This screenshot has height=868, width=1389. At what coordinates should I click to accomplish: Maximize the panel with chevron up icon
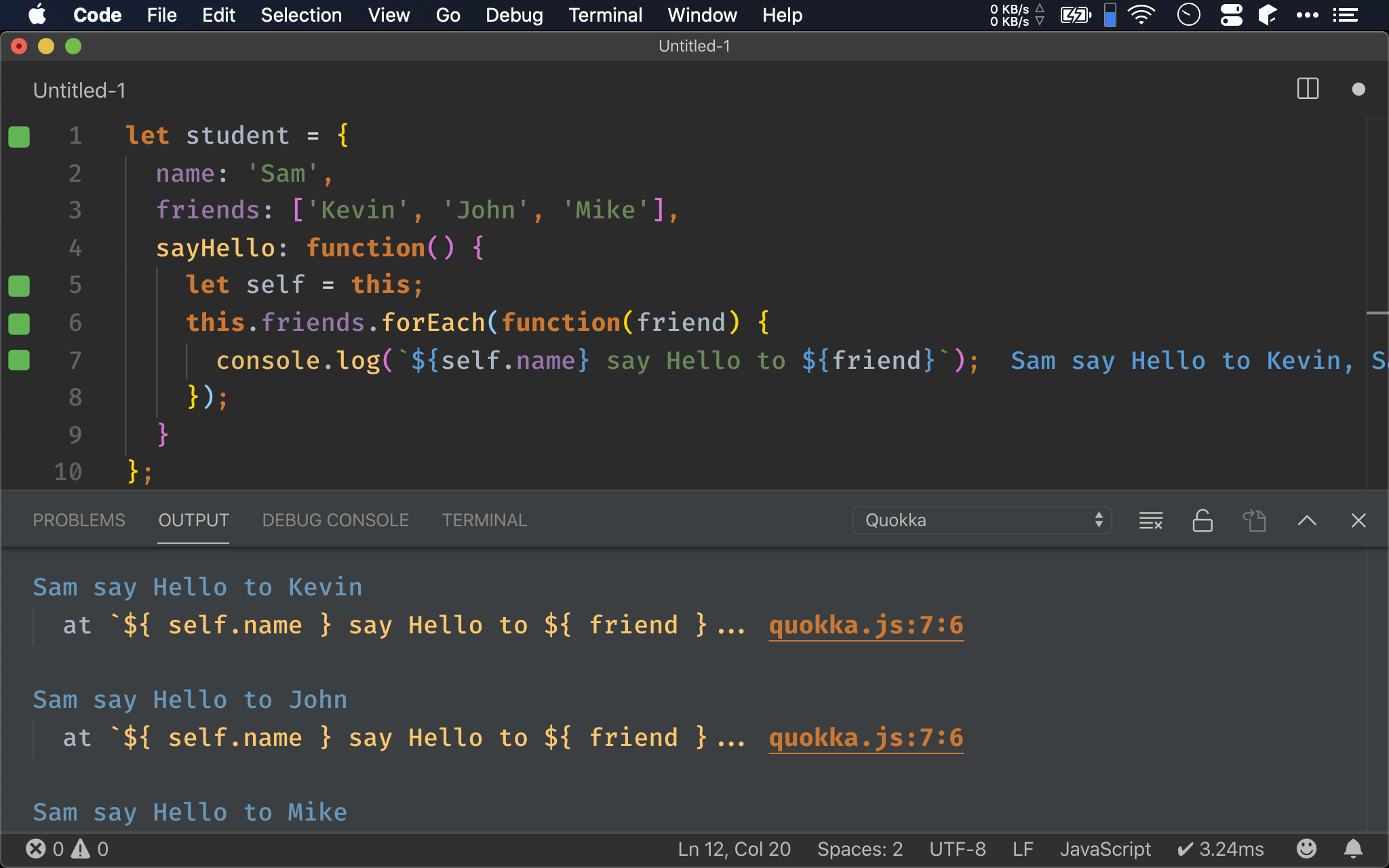click(1306, 520)
